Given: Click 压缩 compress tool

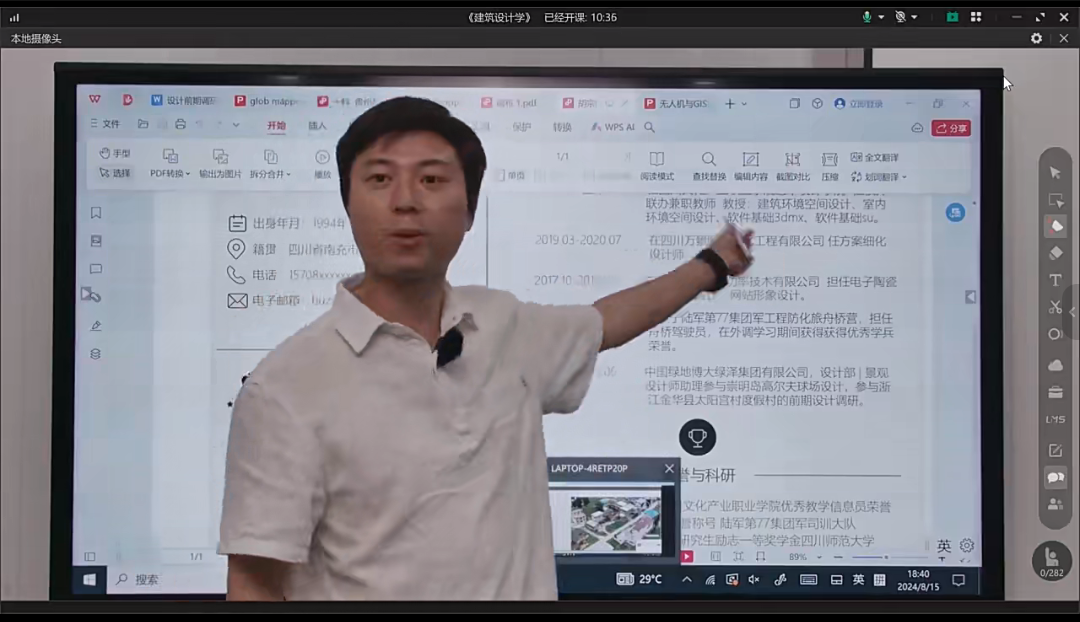Looking at the screenshot, I should [830, 167].
